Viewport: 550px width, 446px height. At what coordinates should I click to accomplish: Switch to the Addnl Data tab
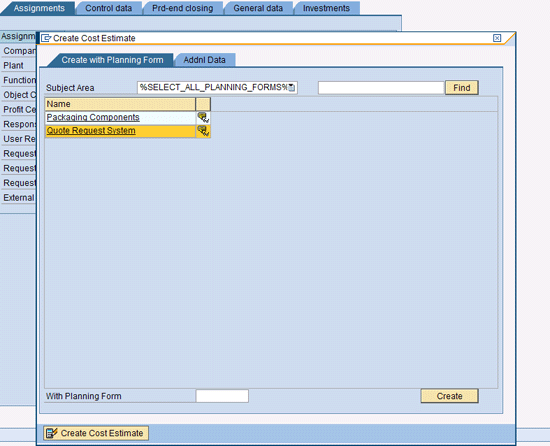tap(204, 60)
